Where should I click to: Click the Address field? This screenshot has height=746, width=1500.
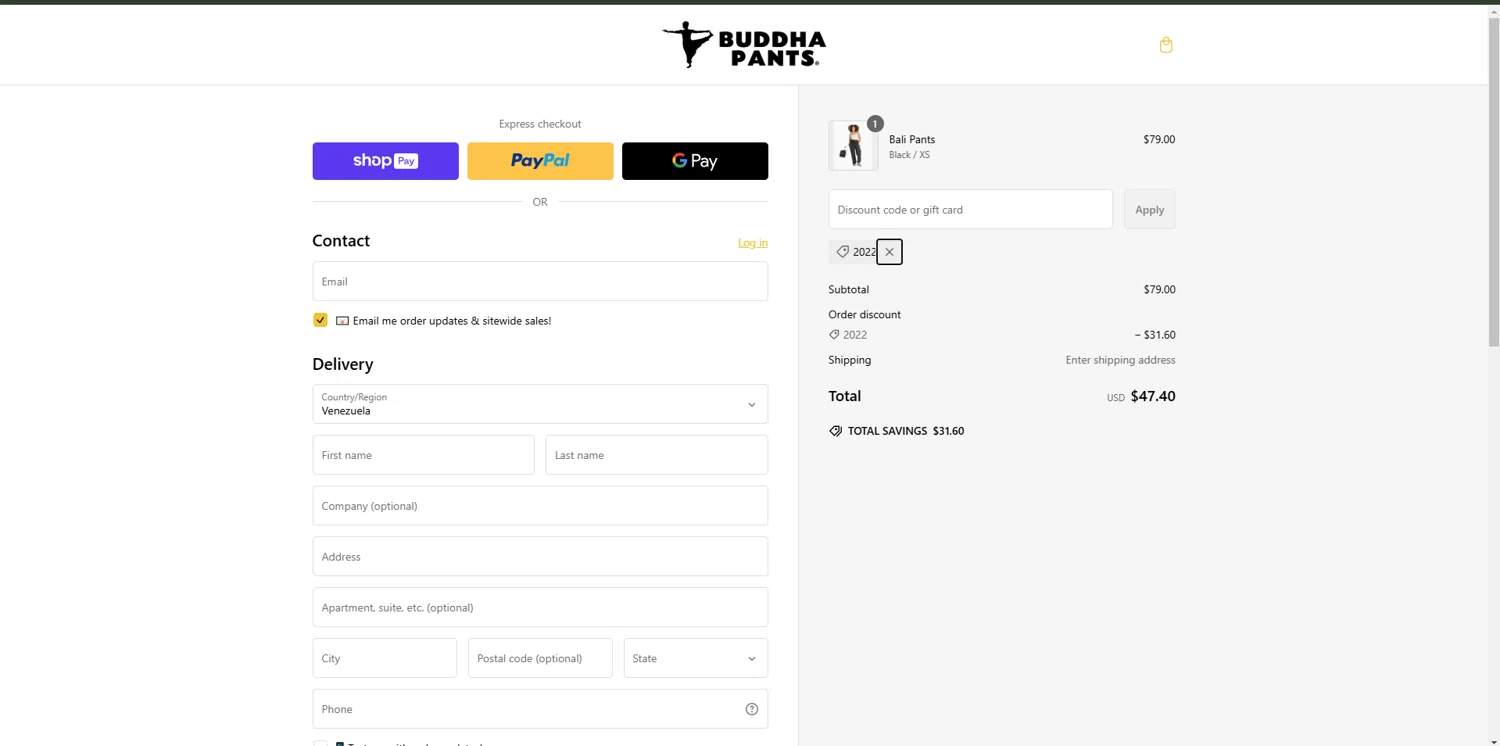coord(540,556)
